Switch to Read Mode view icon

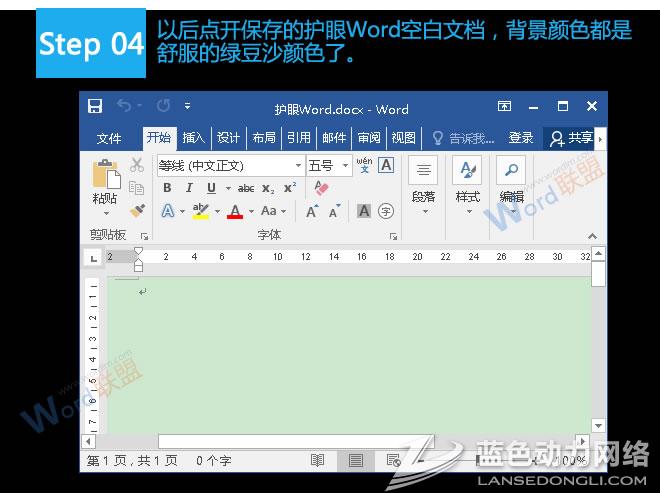pyautogui.click(x=317, y=460)
